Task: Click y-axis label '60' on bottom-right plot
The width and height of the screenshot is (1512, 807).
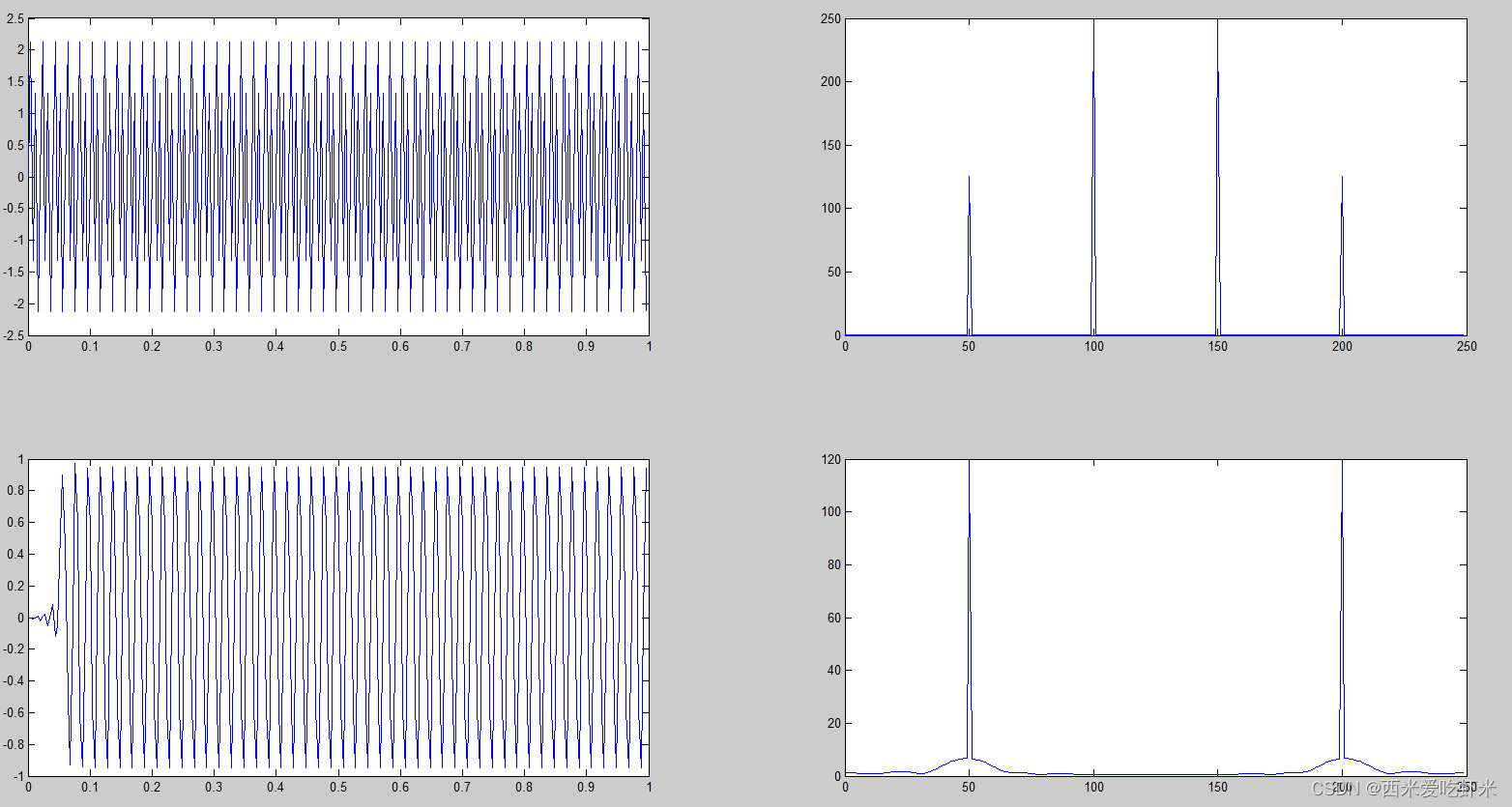Action: tap(834, 618)
